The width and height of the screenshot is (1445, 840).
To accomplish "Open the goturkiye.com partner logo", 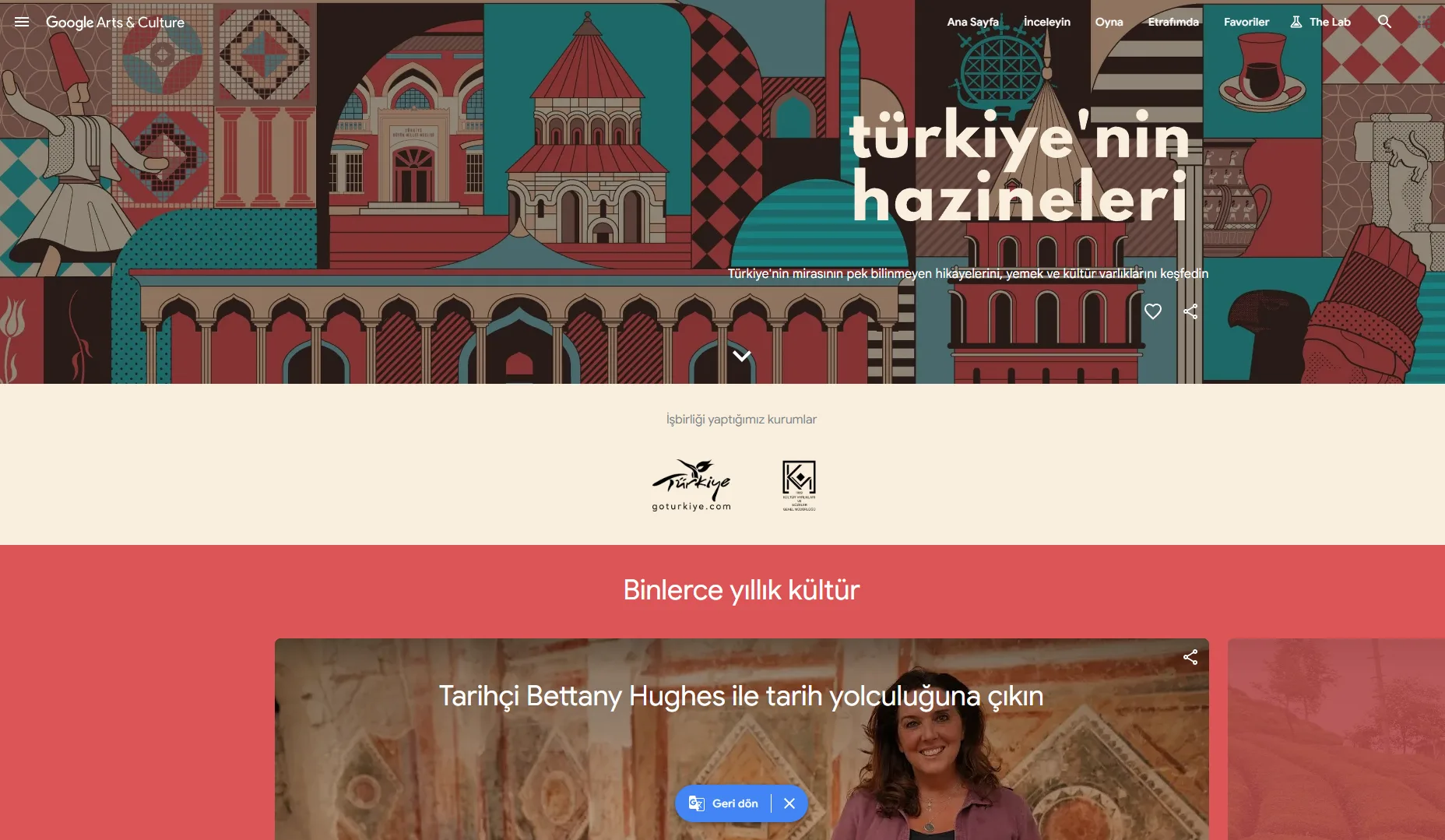I will [x=691, y=485].
